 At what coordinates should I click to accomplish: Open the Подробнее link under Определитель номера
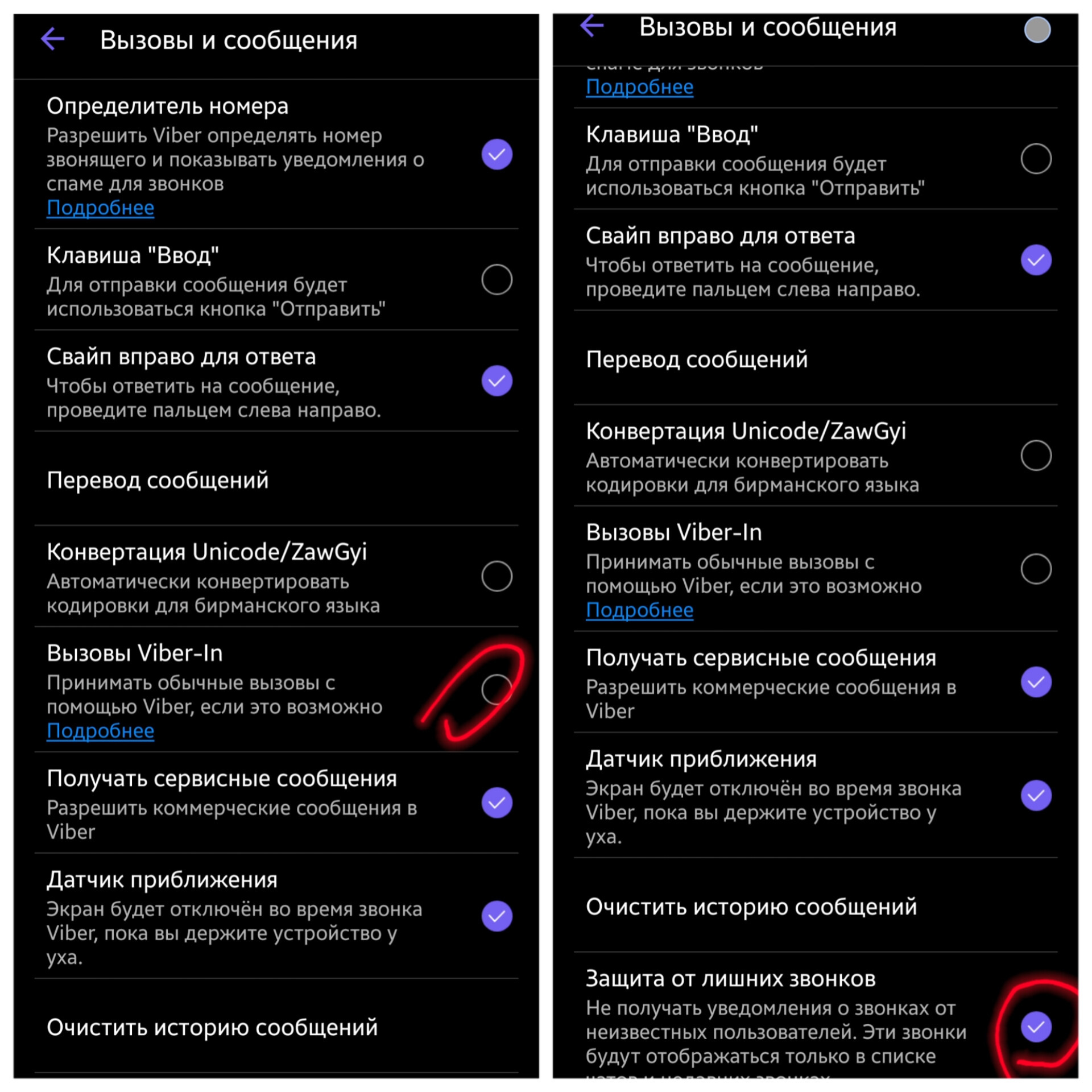pos(101,208)
